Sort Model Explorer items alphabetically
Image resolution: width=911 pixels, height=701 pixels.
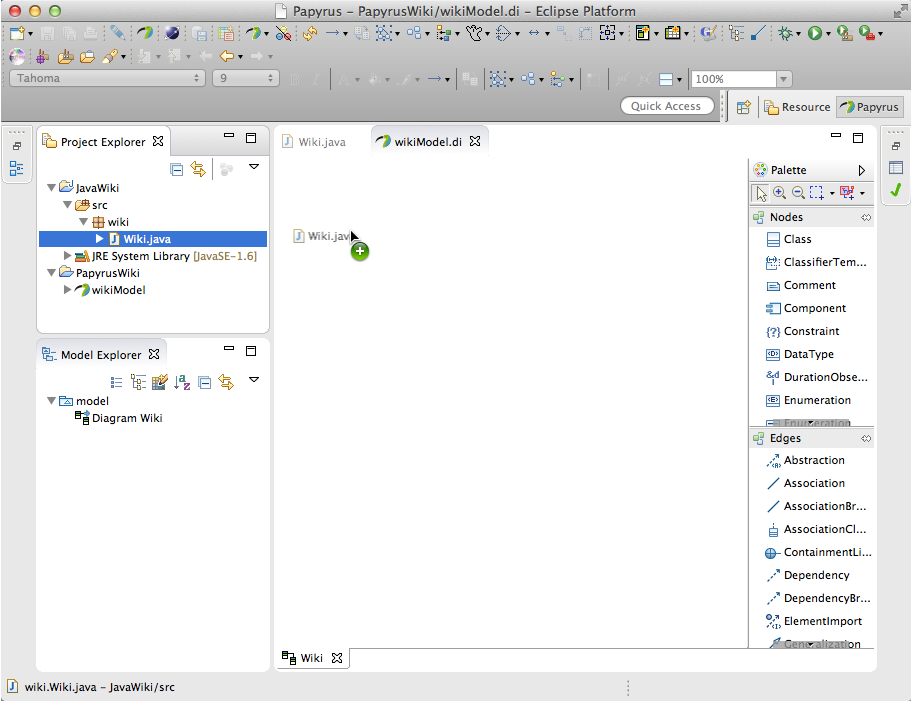182,381
